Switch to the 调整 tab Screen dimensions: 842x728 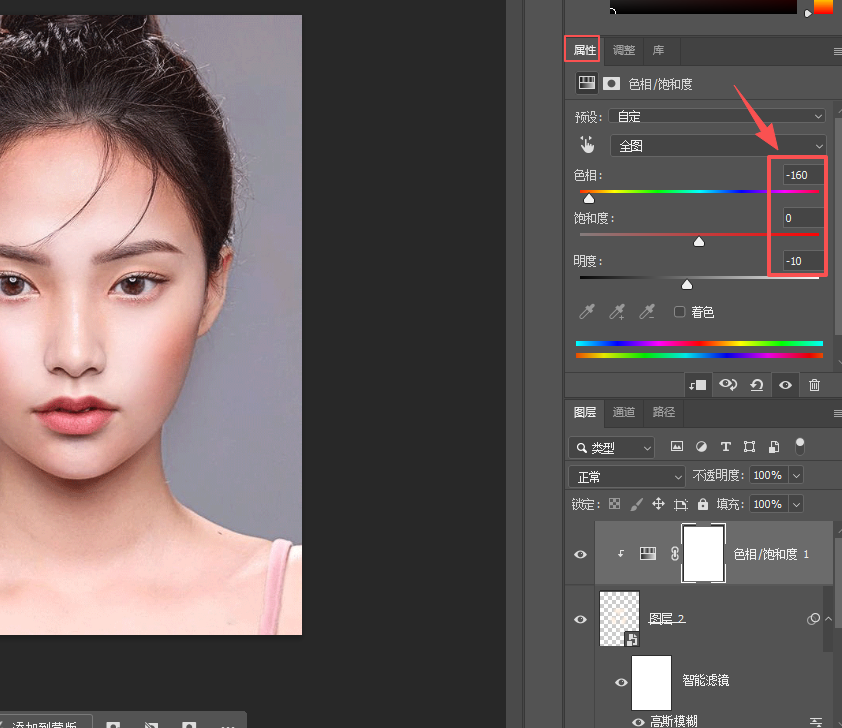(623, 50)
